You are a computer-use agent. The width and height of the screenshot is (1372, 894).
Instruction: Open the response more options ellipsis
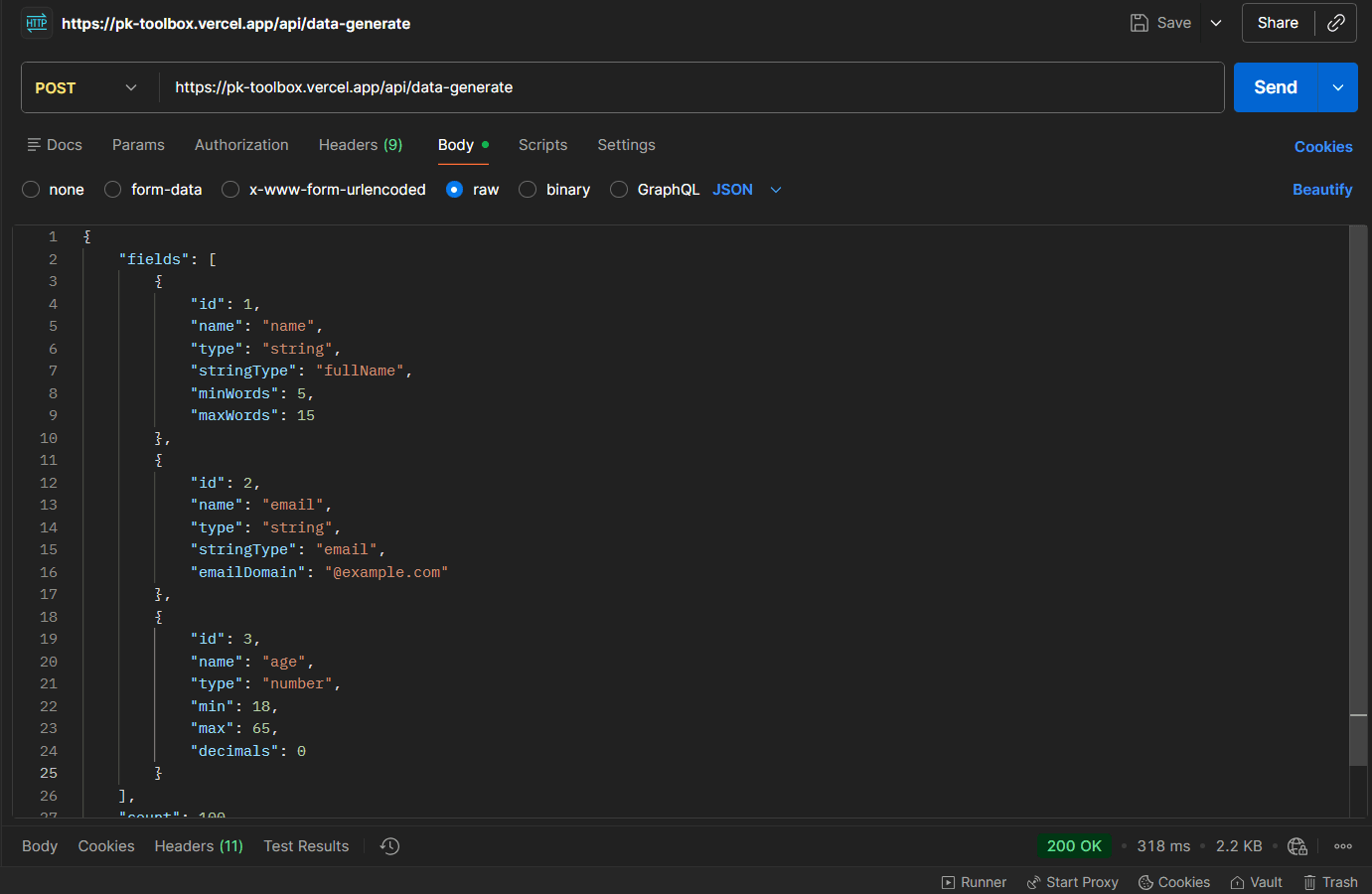1343,846
